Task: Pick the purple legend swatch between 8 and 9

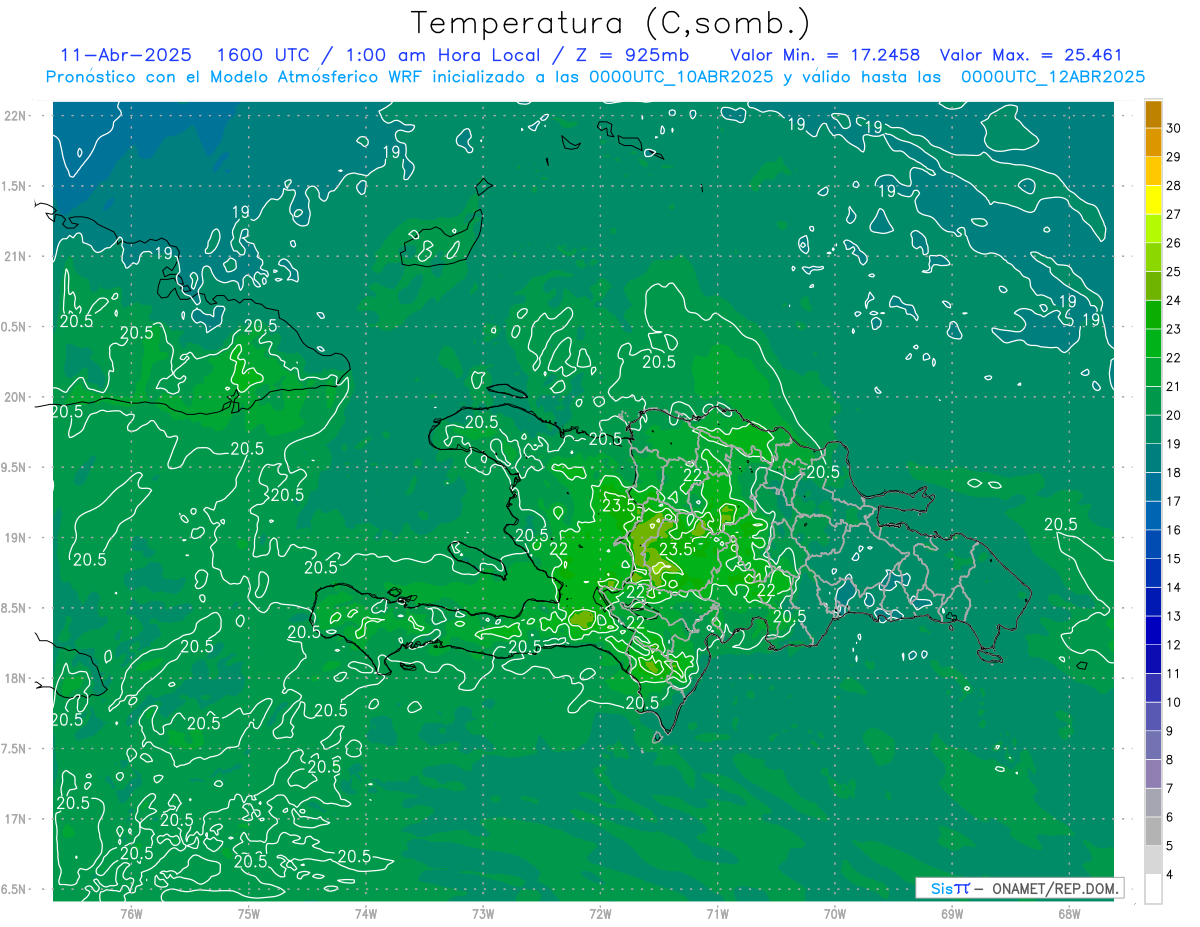Action: point(1154,745)
